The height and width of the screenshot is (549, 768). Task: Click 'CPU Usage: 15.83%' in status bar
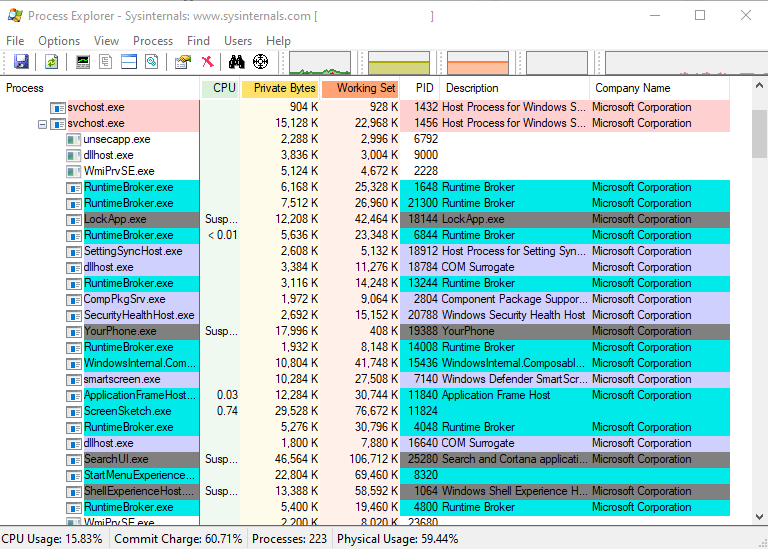click(x=51, y=539)
